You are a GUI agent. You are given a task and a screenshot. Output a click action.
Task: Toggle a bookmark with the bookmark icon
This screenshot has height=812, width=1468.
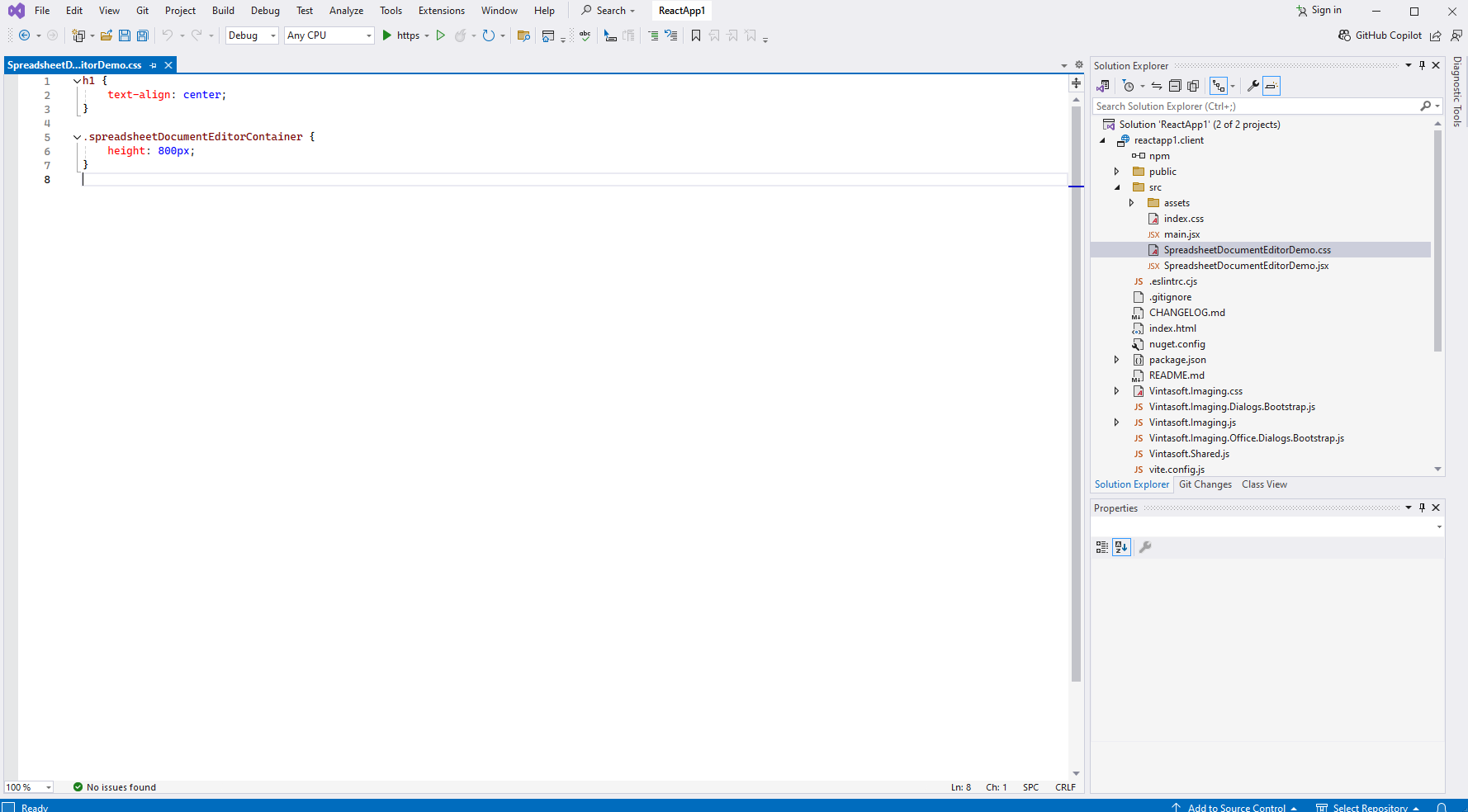(x=696, y=35)
